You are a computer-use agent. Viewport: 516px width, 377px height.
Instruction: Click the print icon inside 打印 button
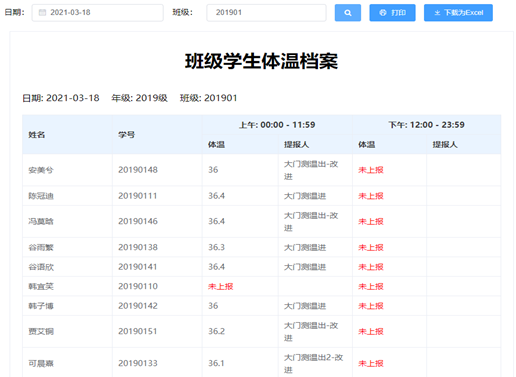[383, 13]
